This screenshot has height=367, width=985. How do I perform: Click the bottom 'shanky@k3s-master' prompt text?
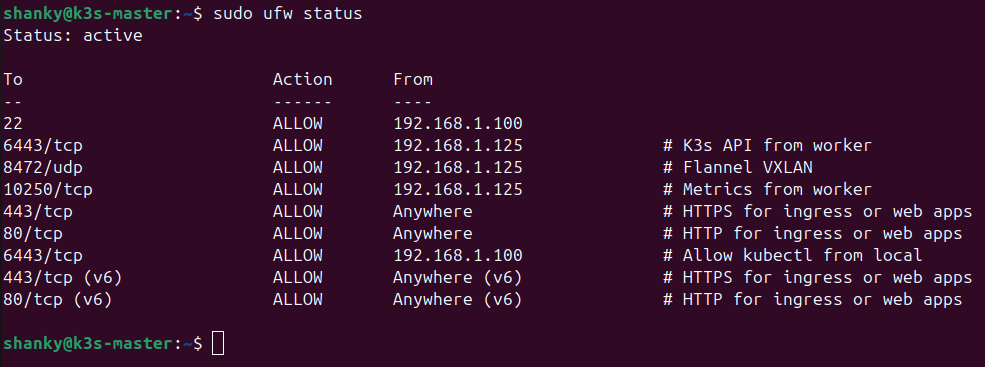pyautogui.click(x=87, y=343)
